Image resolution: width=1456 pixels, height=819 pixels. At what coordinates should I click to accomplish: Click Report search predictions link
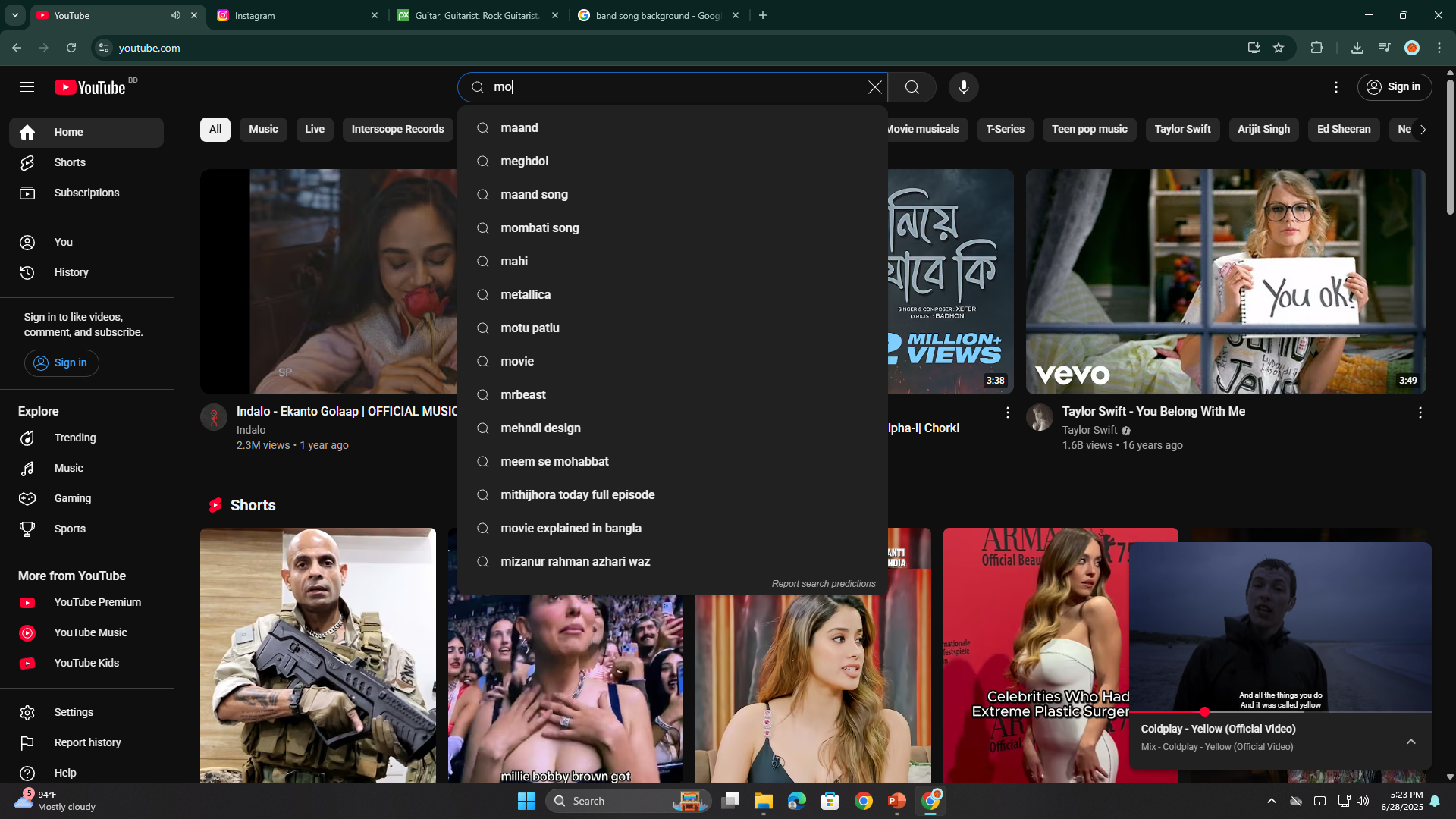(x=824, y=584)
